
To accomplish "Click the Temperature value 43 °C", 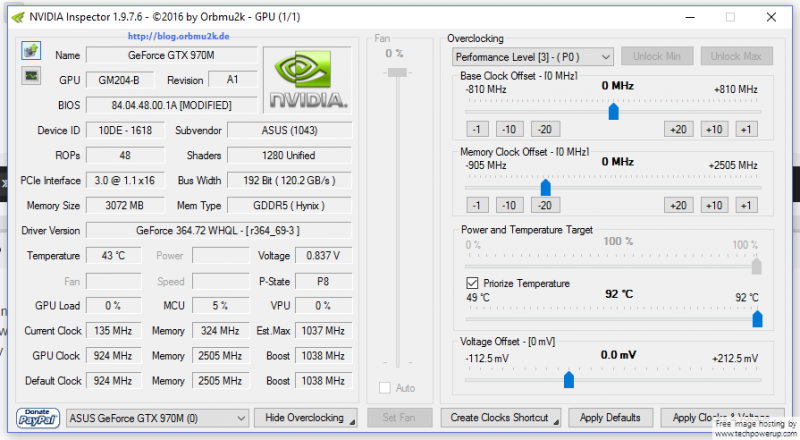I will [113, 255].
